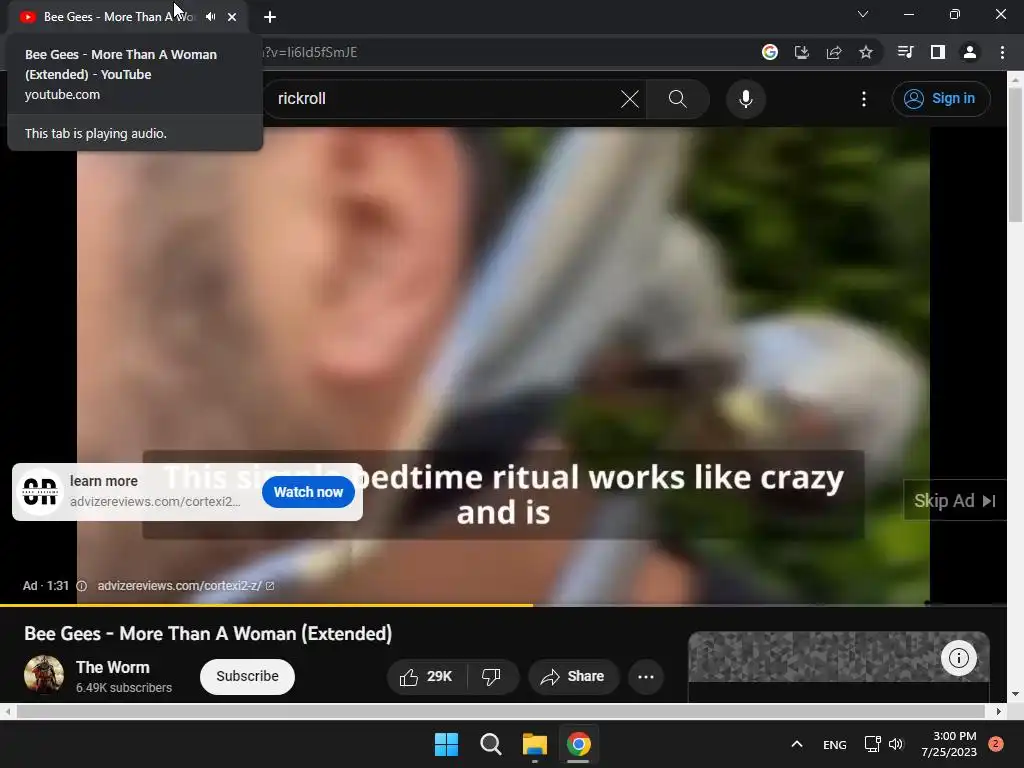The image size is (1024, 768).
Task: Click the vertical page scrollbar
Action: click(x=1016, y=157)
